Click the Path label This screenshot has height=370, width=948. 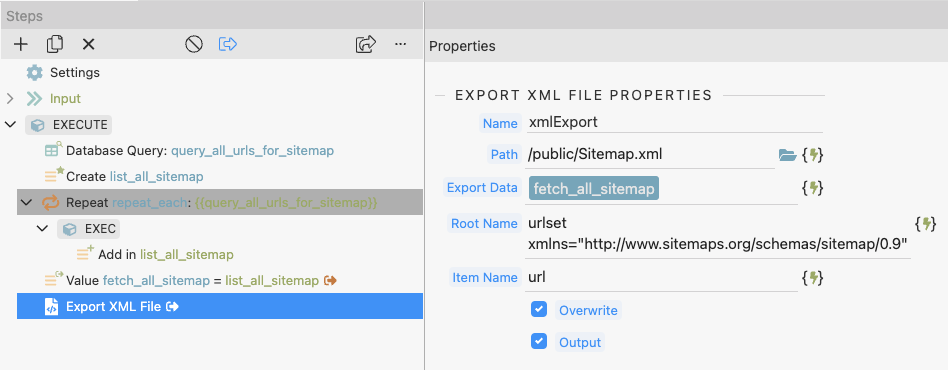[x=504, y=155]
